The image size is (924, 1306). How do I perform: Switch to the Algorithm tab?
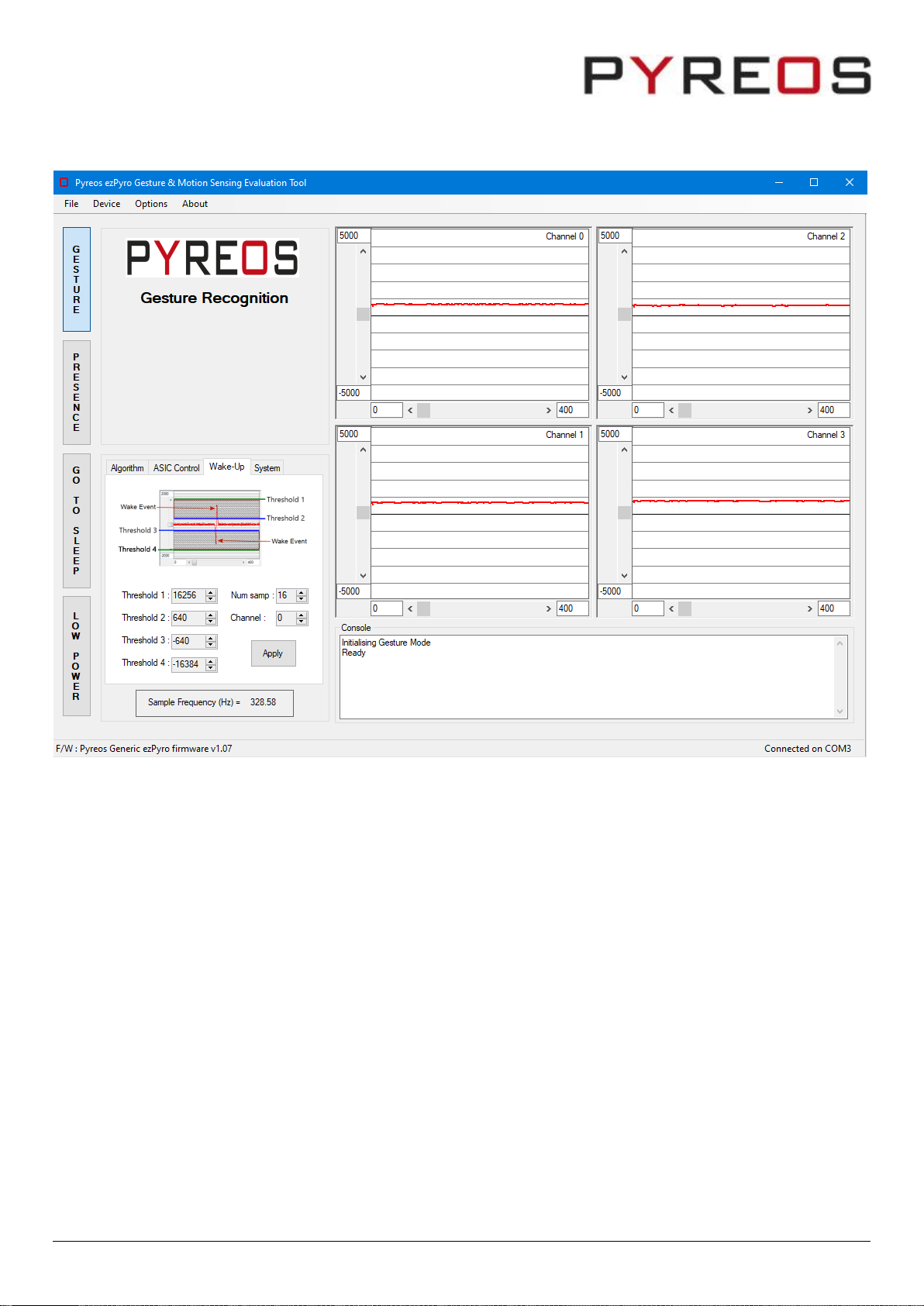tap(127, 468)
